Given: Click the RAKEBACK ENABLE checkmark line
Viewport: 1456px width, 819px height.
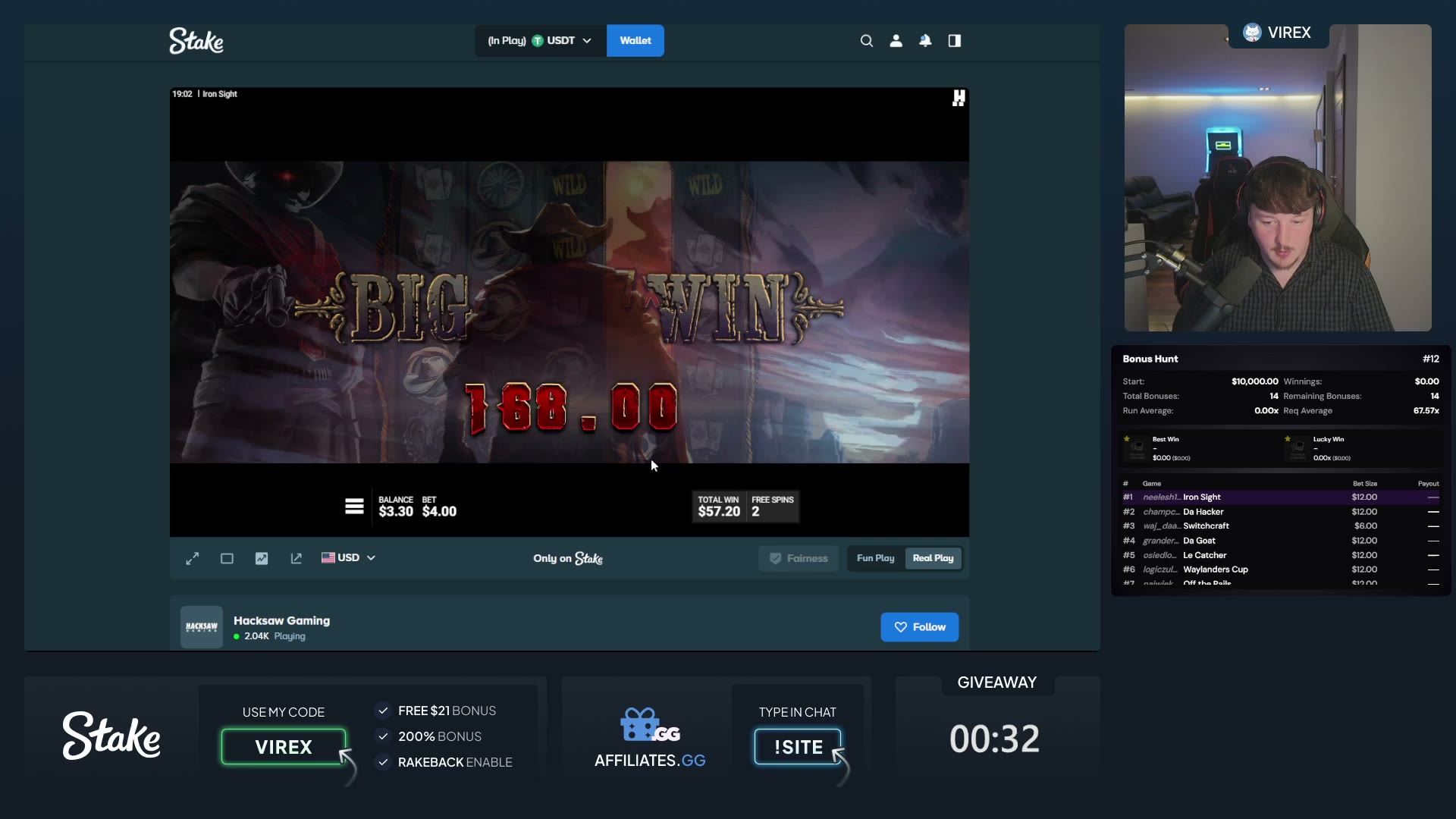Looking at the screenshot, I should click(444, 762).
